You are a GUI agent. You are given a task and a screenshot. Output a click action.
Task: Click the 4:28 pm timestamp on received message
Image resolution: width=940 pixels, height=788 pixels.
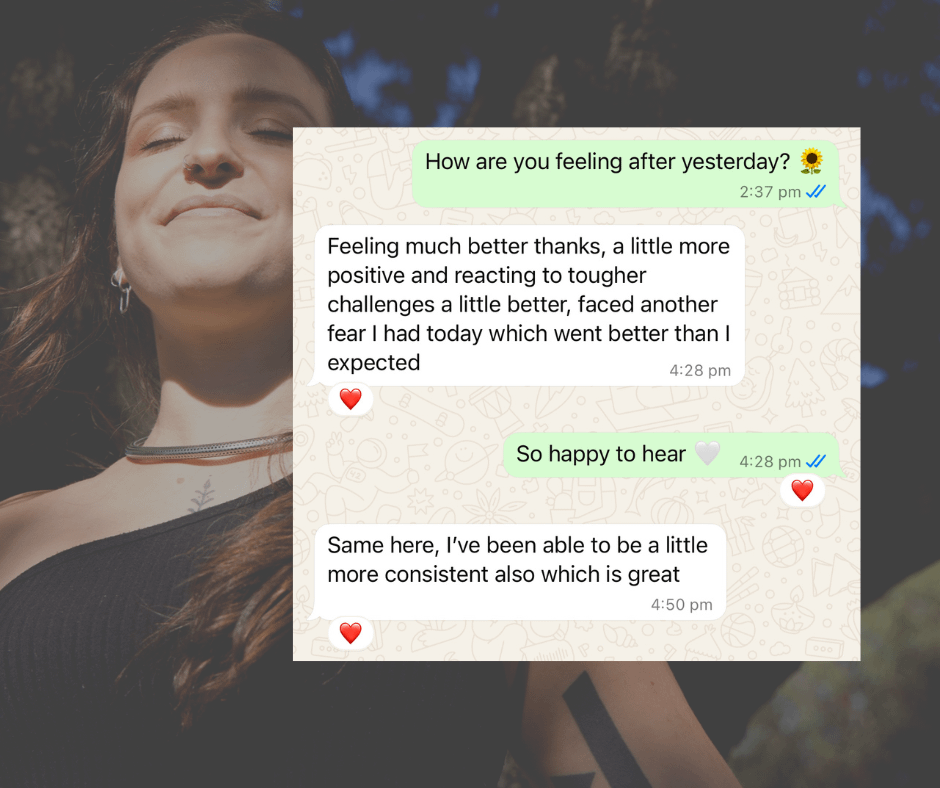(x=700, y=371)
